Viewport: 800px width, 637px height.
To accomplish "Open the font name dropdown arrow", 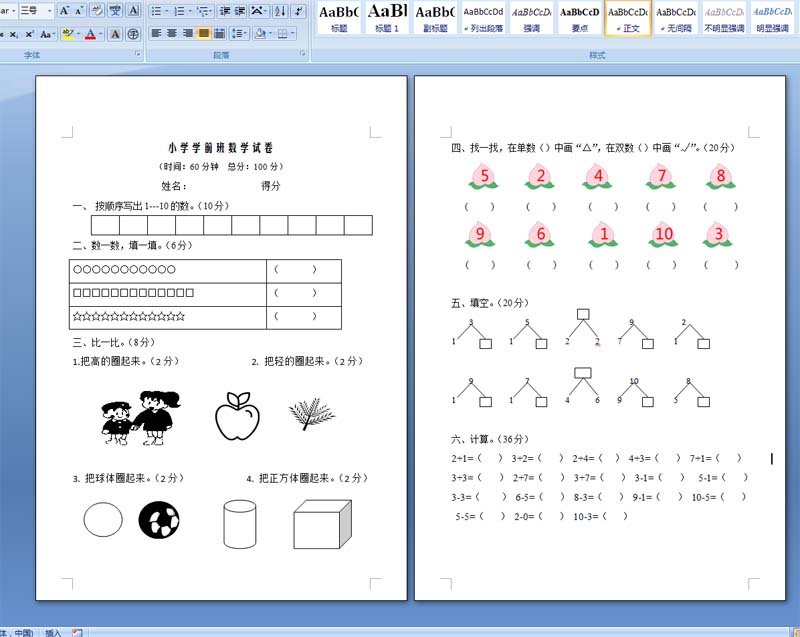I will pos(13,11).
